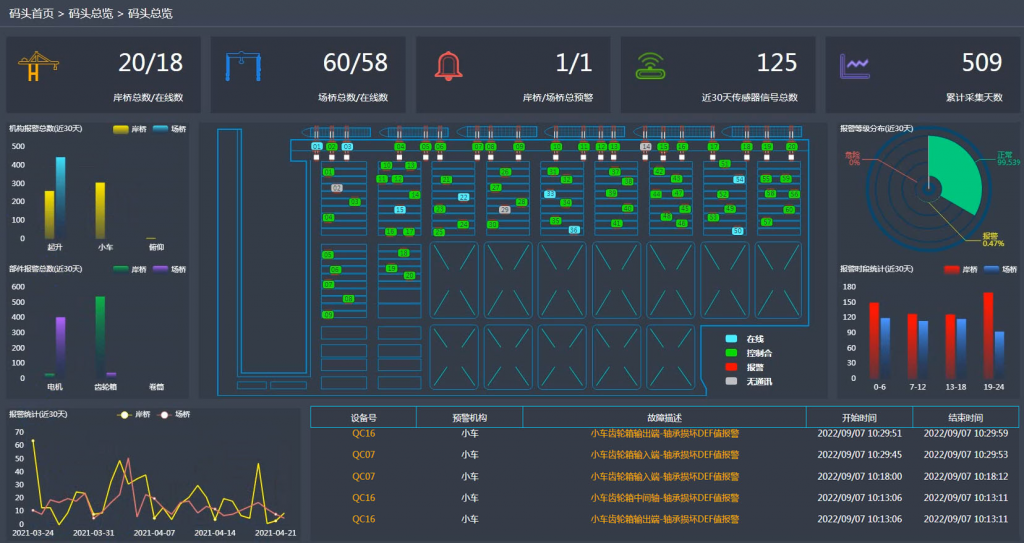
Task: Select gray yard crane 29 marker
Action: [504, 210]
